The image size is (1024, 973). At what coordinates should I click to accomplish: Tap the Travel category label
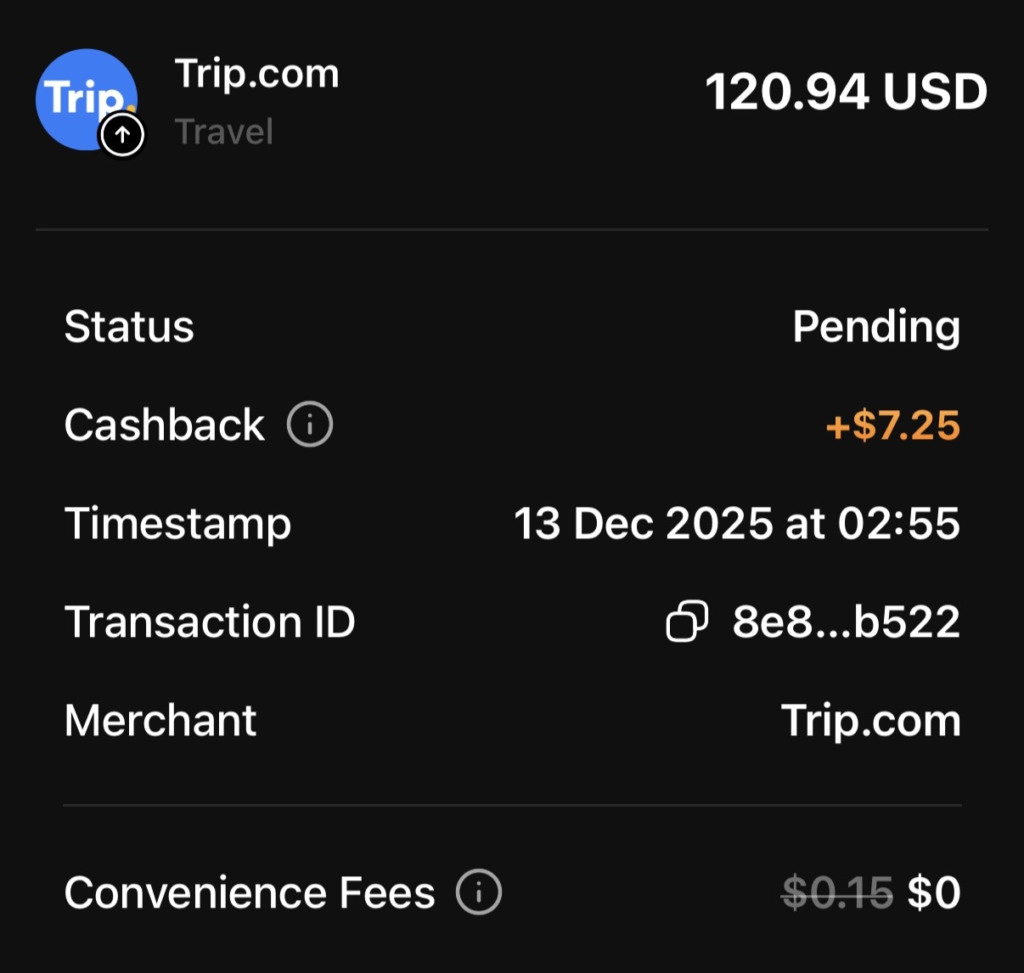[x=224, y=132]
